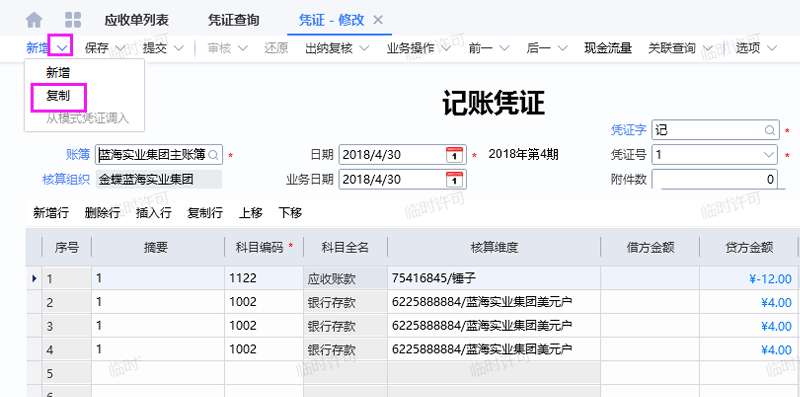The image size is (800, 397).
Task: Click the 核算维度 column header
Action: pyautogui.click(x=494, y=247)
